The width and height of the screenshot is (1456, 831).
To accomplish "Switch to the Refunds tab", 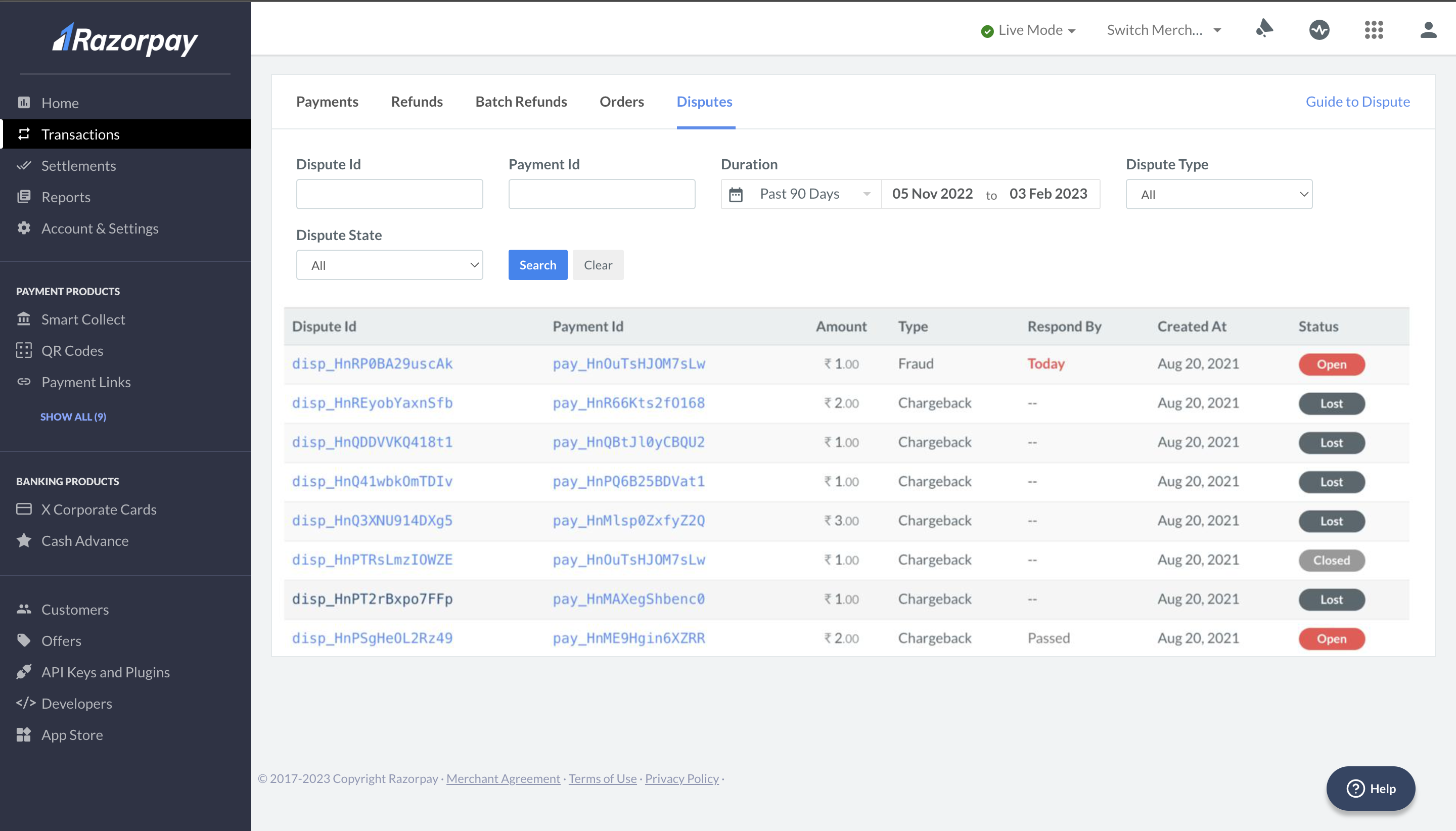I will coord(417,101).
